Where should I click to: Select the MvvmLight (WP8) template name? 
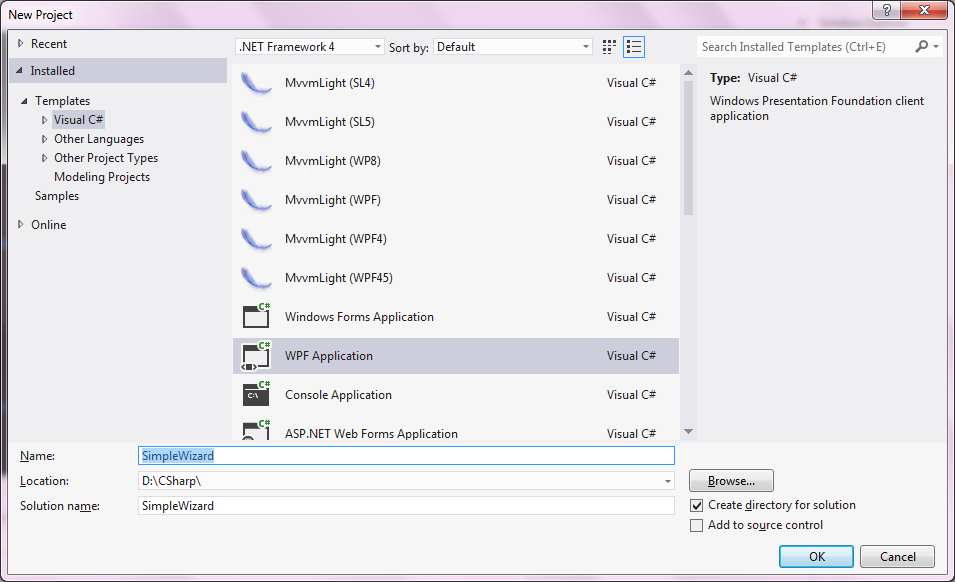(333, 161)
